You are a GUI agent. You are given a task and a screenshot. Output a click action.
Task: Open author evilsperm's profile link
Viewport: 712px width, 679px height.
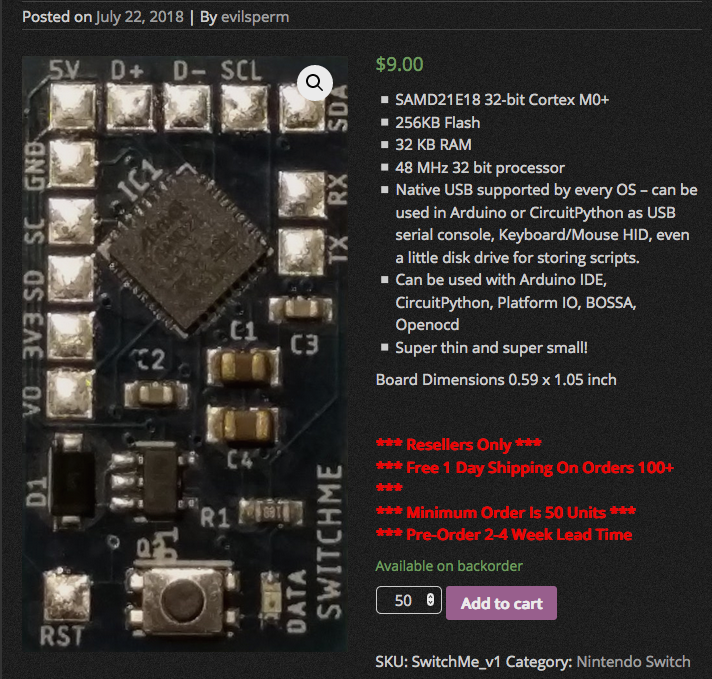(x=255, y=17)
